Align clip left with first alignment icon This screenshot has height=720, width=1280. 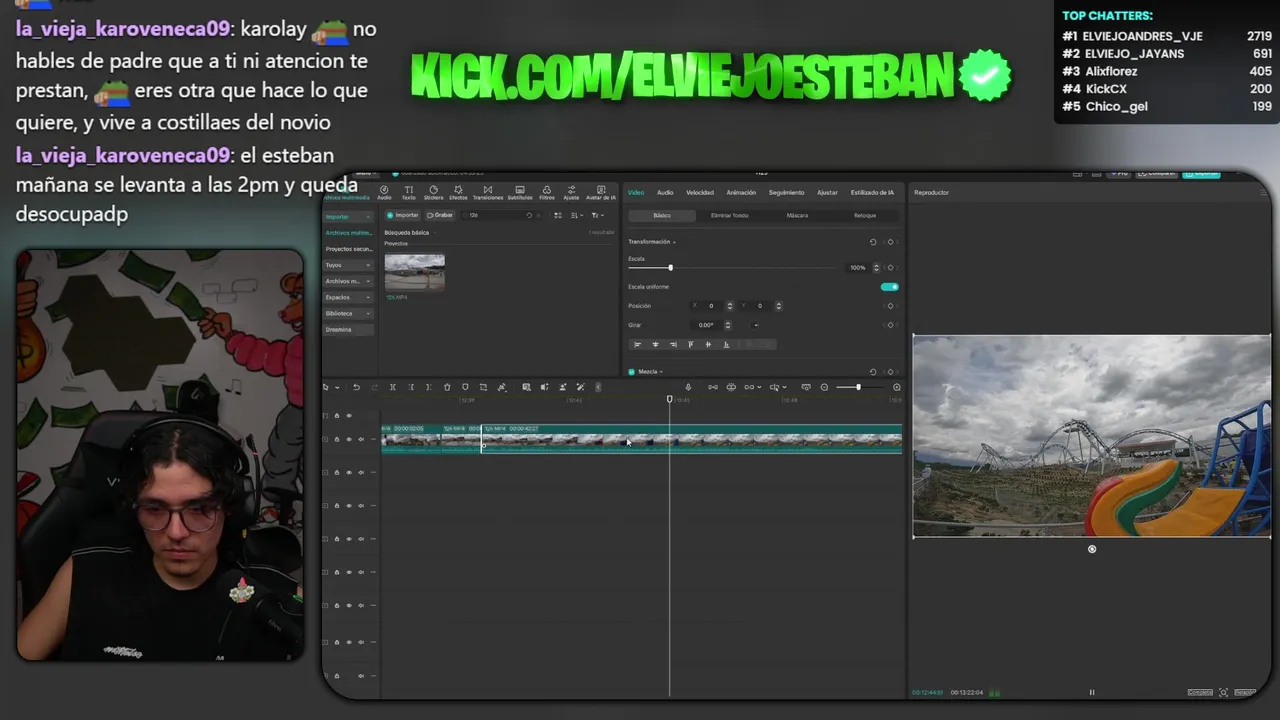(x=638, y=344)
